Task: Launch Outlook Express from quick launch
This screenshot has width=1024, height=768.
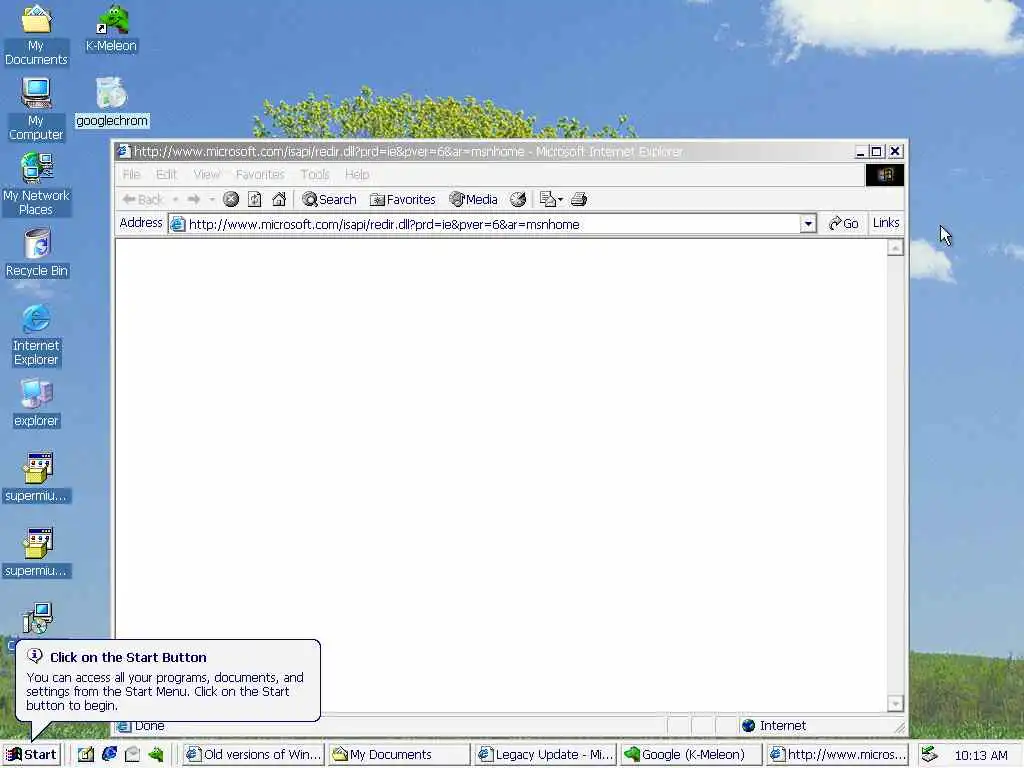Action: pyautogui.click(x=133, y=754)
